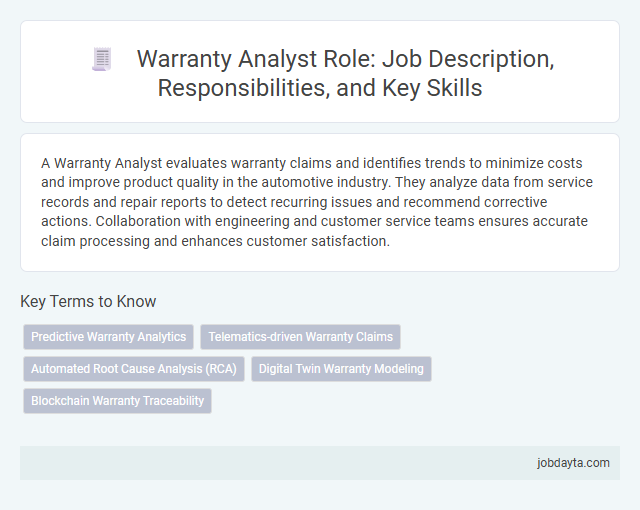Image resolution: width=640 pixels, height=510 pixels.
Task: Open Automated Root Cause Analysis (RCA) tag
Action: (134, 369)
